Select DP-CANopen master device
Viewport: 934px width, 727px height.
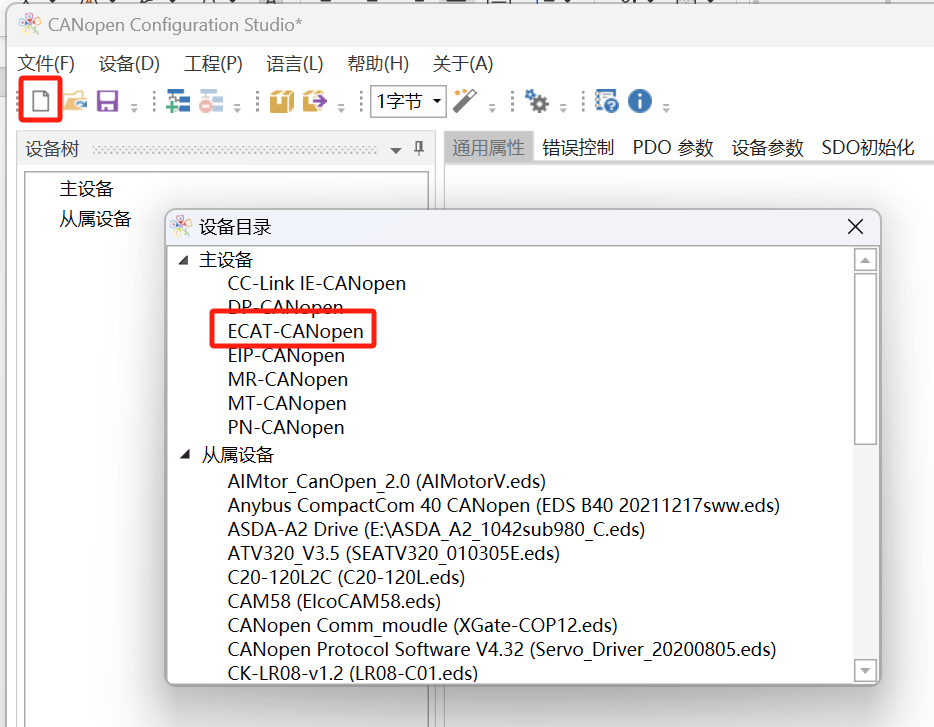tap(285, 306)
